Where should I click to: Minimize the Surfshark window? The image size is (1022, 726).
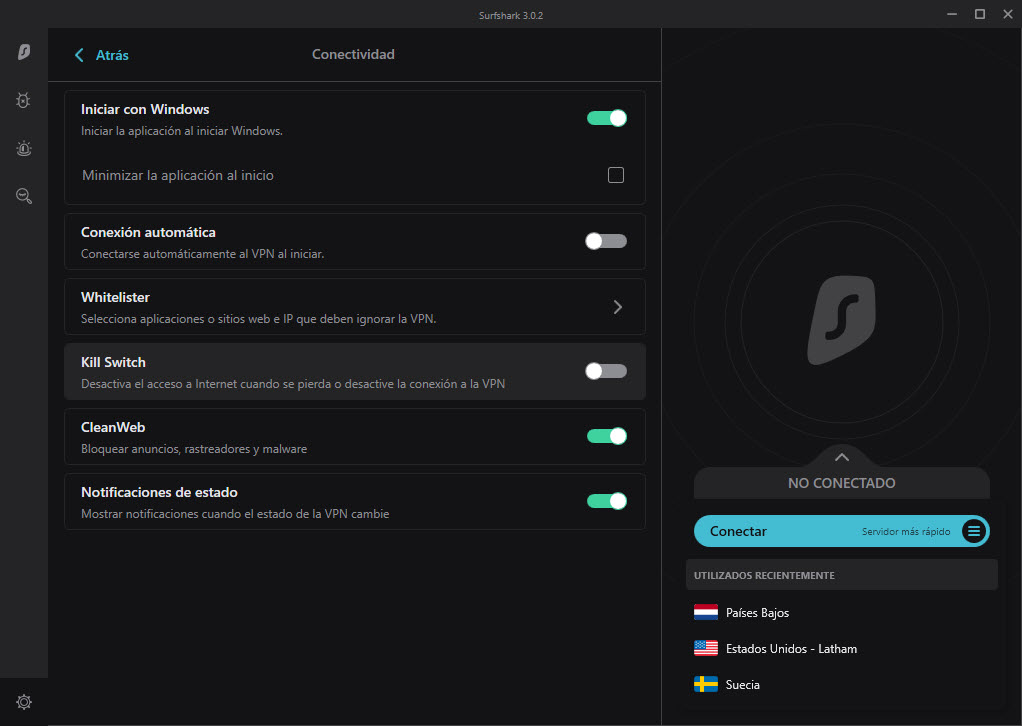(952, 14)
